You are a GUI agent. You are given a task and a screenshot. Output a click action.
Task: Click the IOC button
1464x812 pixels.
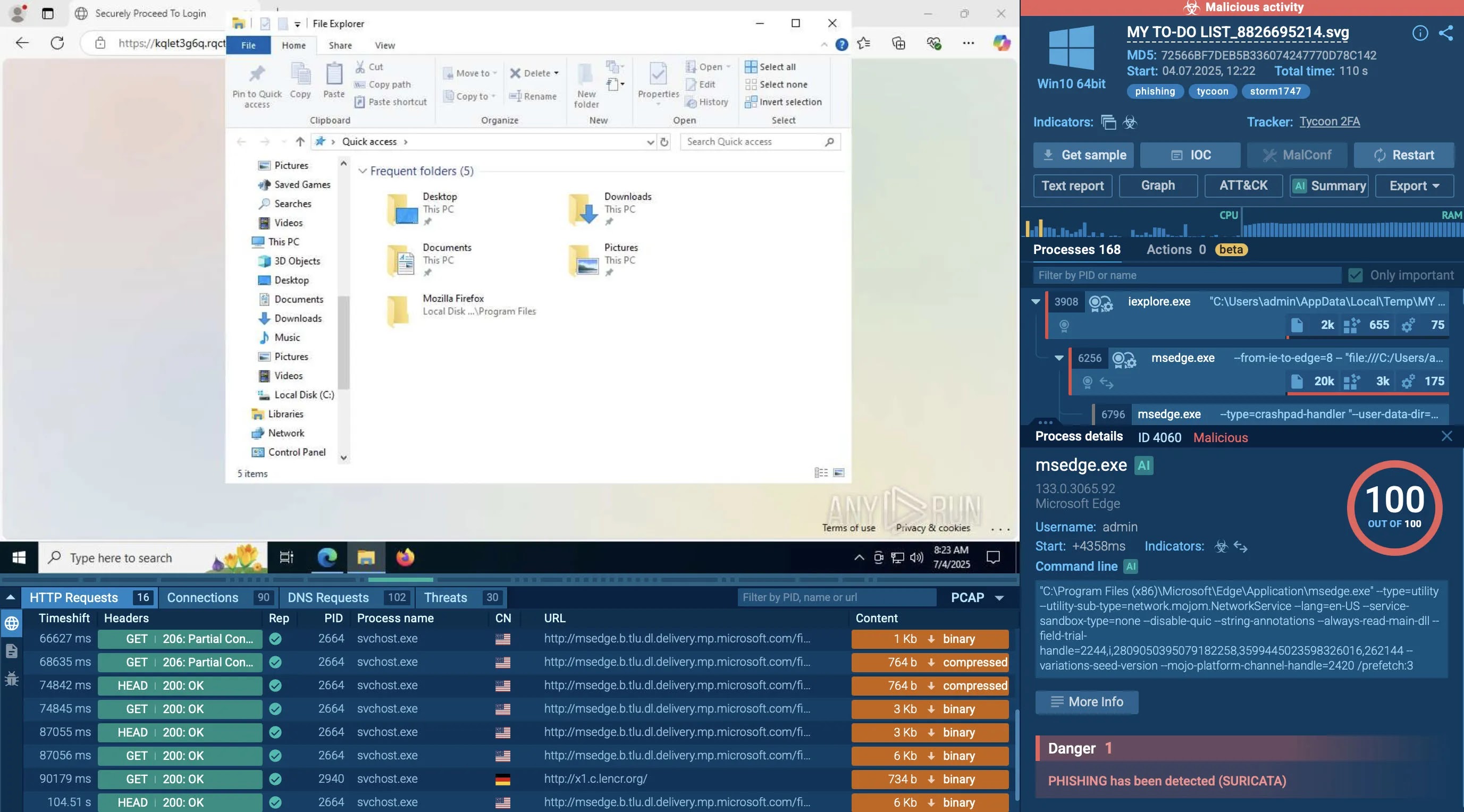pos(1190,155)
